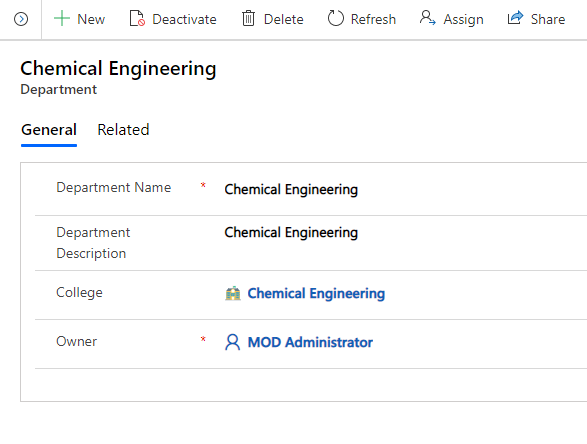Select the General tab
Image resolution: width=587 pixels, height=444 pixels.
tap(49, 130)
